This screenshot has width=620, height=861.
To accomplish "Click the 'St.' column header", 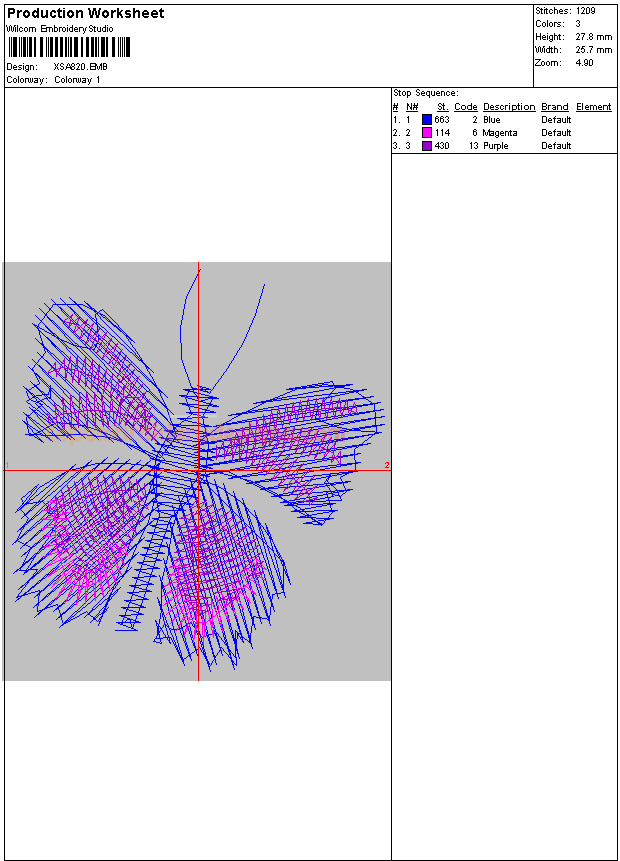I will (443, 107).
